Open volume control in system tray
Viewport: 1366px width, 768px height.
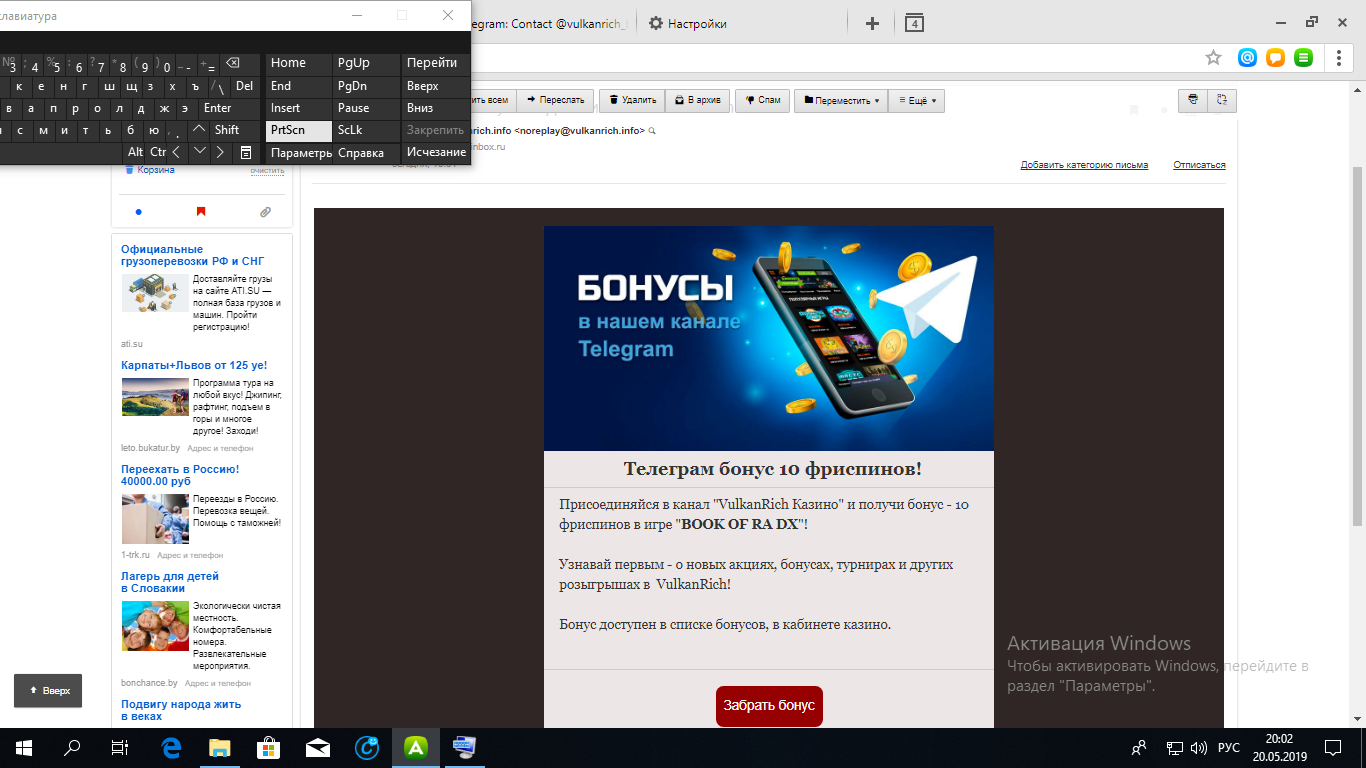click(x=1199, y=747)
